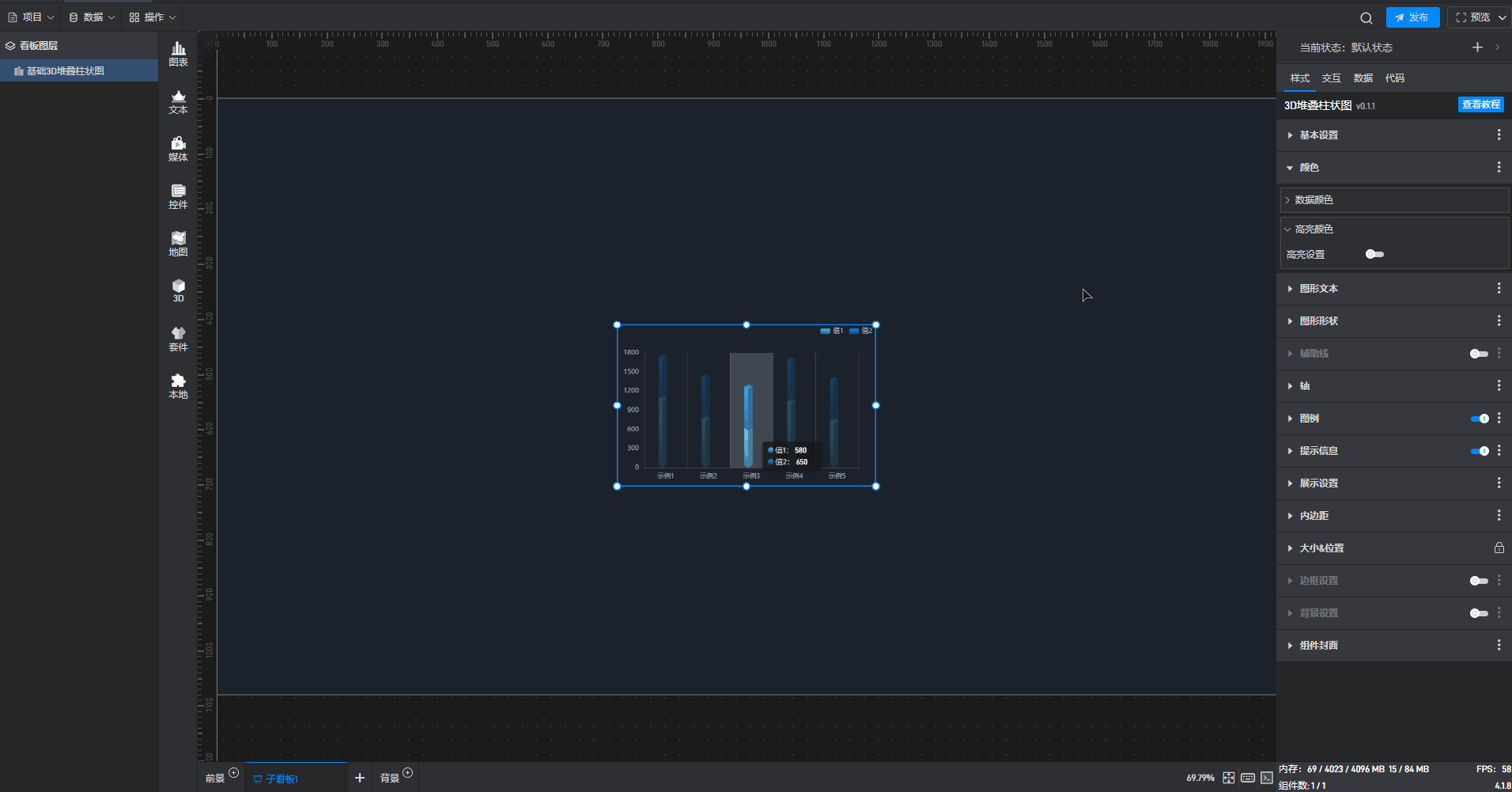Switch to the 交互 tab
Viewport: 1512px width, 792px height.
pos(1331,78)
